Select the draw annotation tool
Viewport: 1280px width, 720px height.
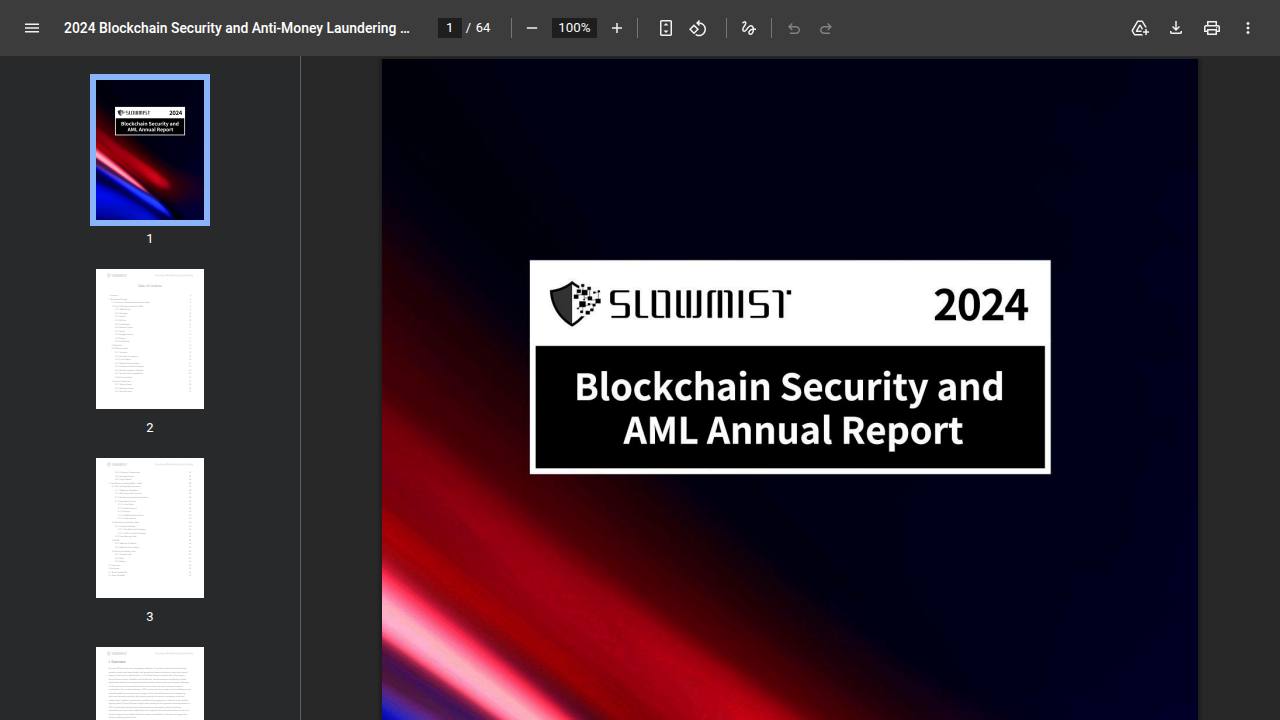[x=748, y=28]
